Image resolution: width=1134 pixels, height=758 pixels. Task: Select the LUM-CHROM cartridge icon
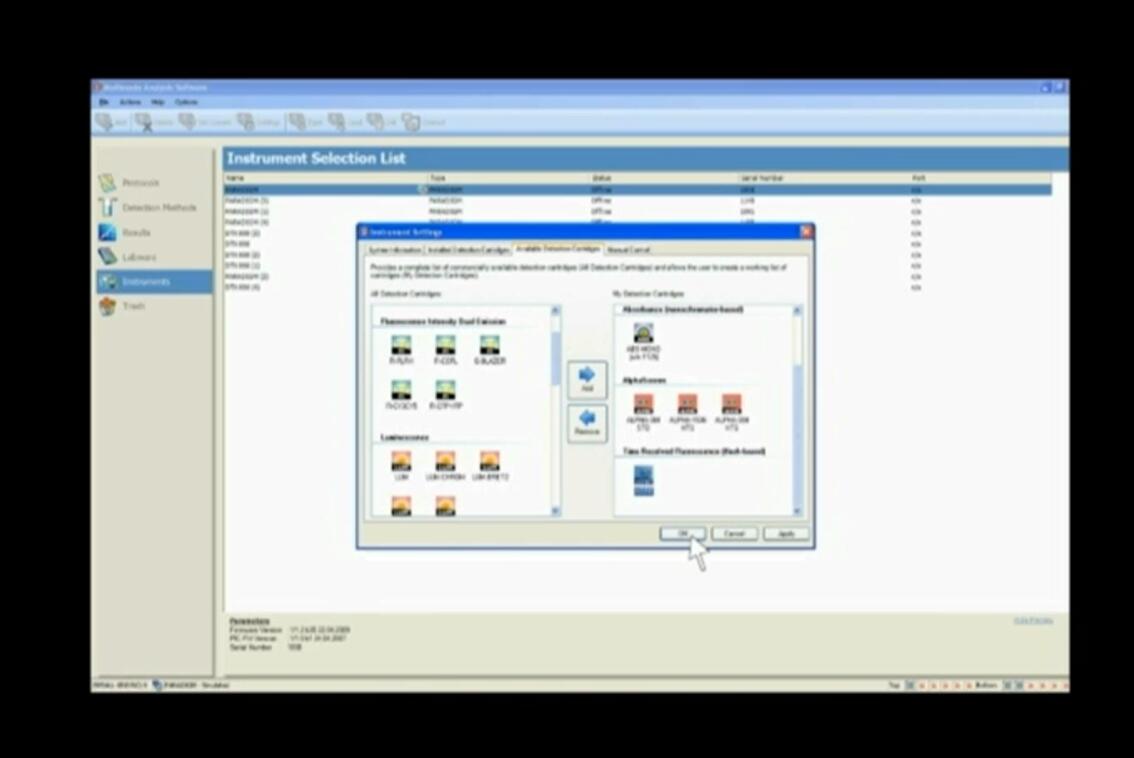pos(446,466)
